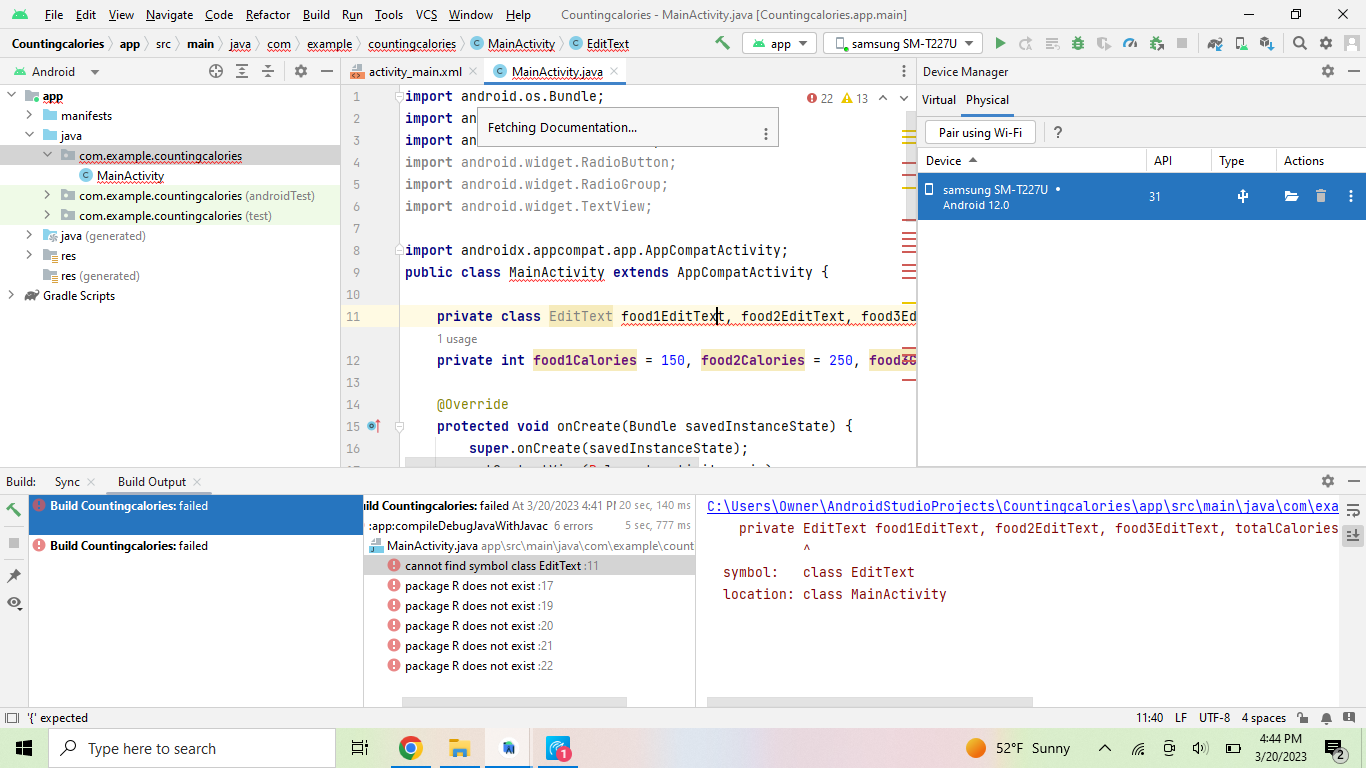This screenshot has width=1366, height=768.
Task: Click the UTF-8 encoding status bar item
Action: coord(1214,718)
